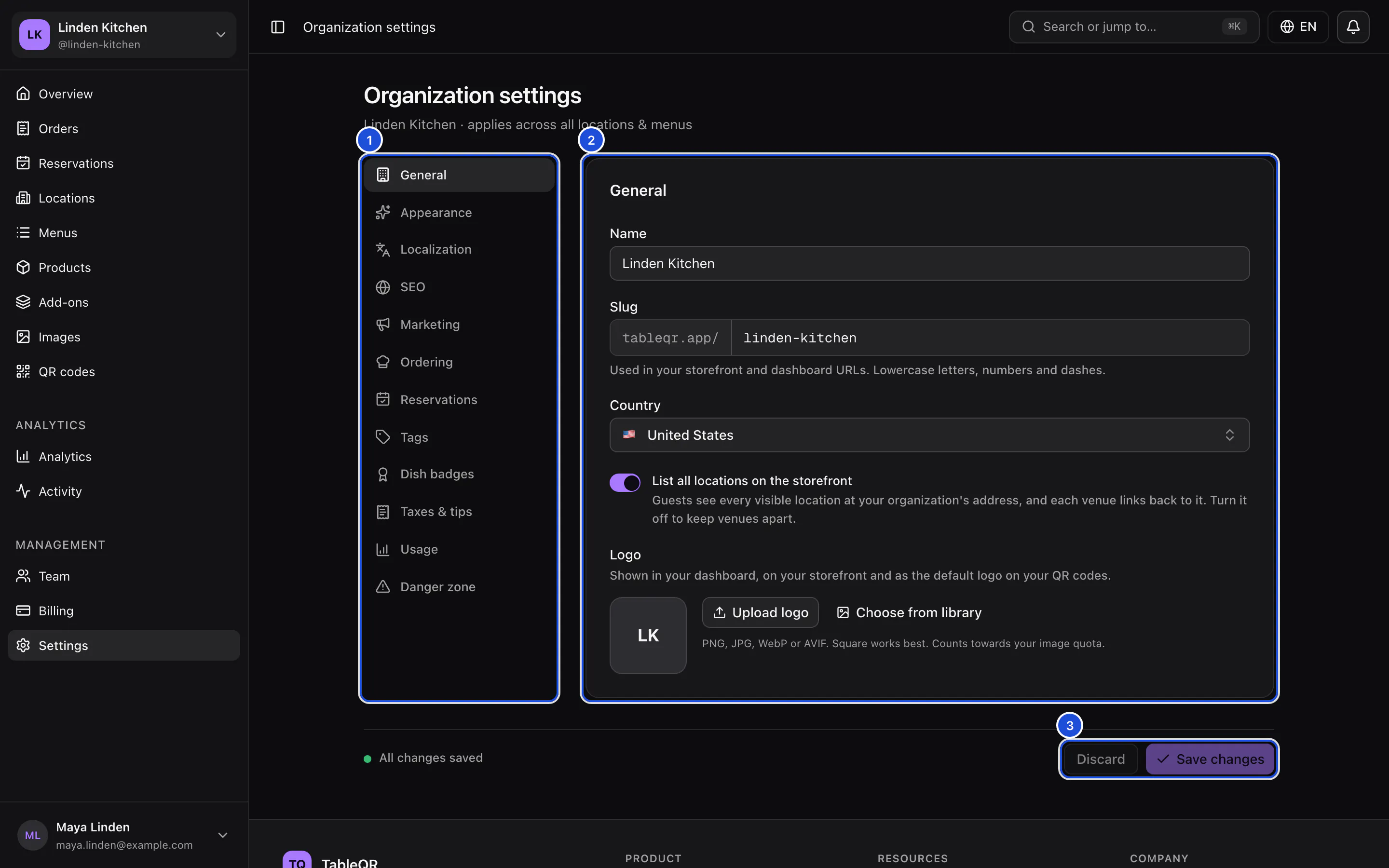Open the EN language selector
Image resolution: width=1389 pixels, height=868 pixels.
[x=1298, y=27]
